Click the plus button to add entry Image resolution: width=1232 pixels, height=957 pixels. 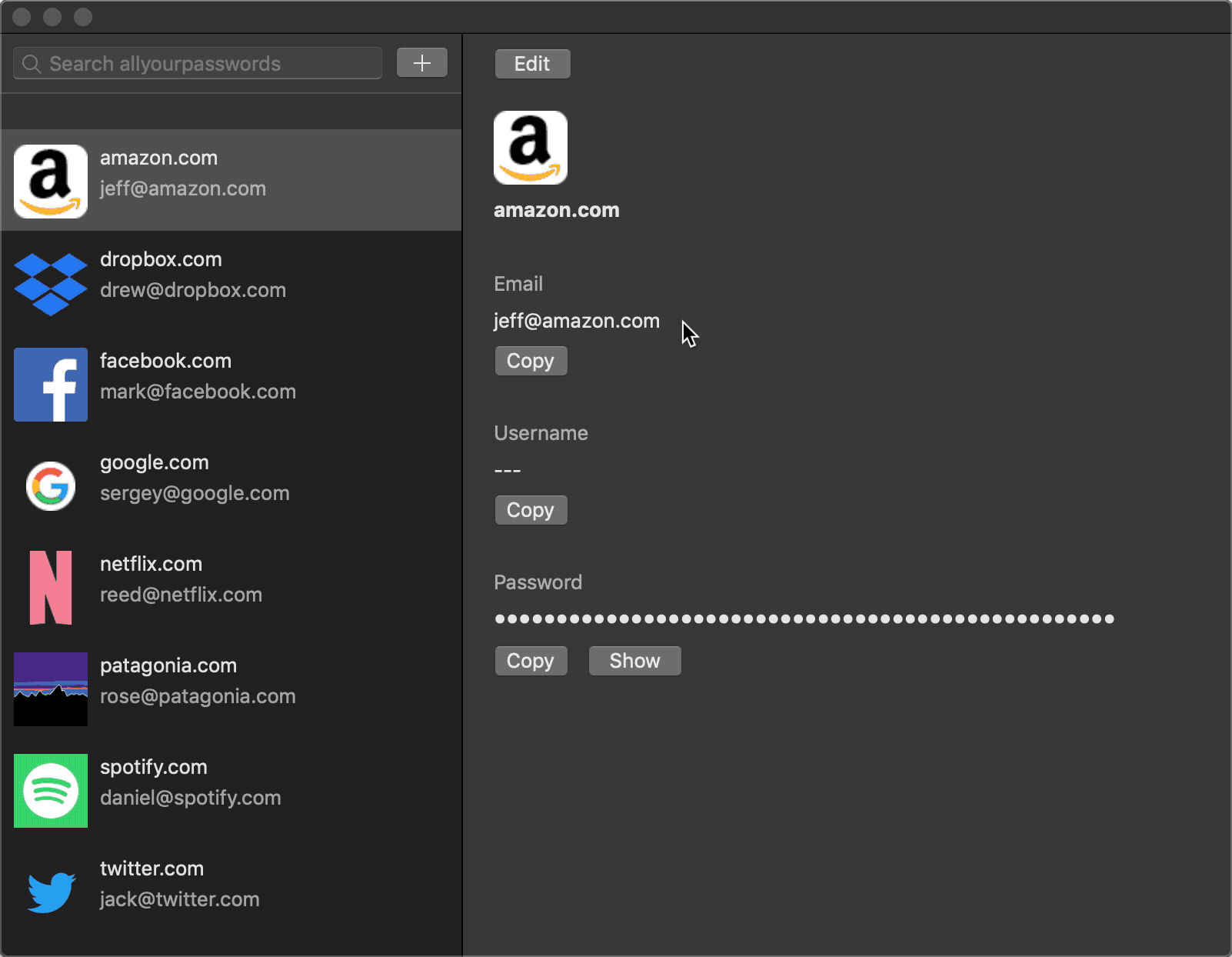(x=422, y=63)
